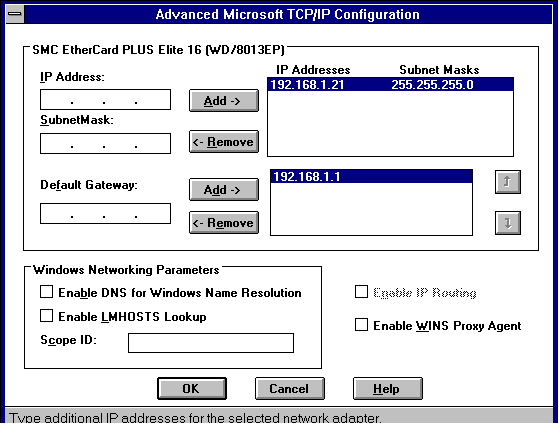This screenshot has height=424, width=559.
Task: Click Add button for Default Gateway
Action: pyautogui.click(x=224, y=189)
